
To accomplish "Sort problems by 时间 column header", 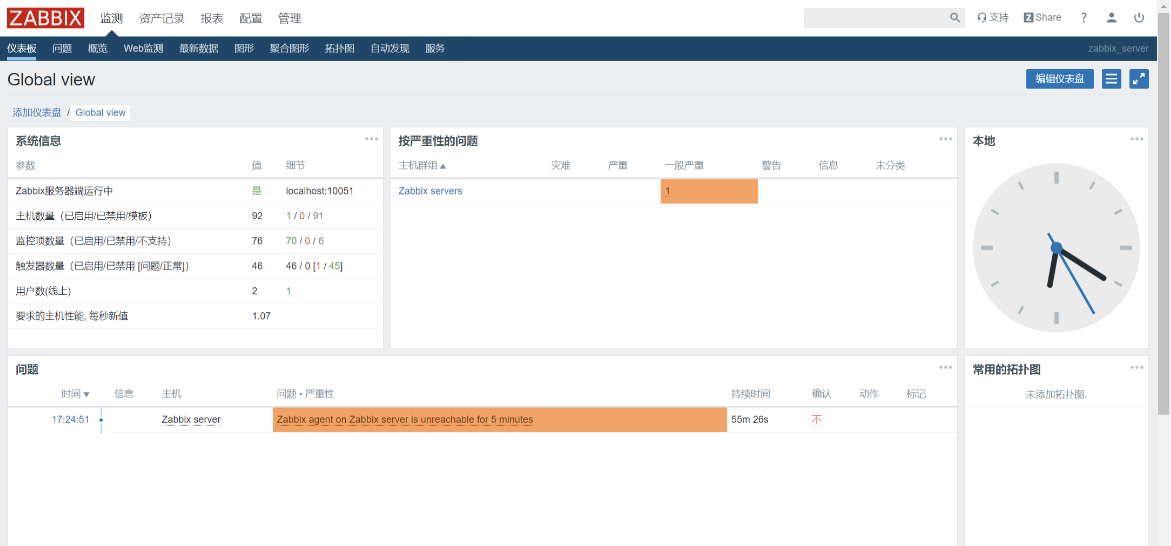I will coord(75,394).
